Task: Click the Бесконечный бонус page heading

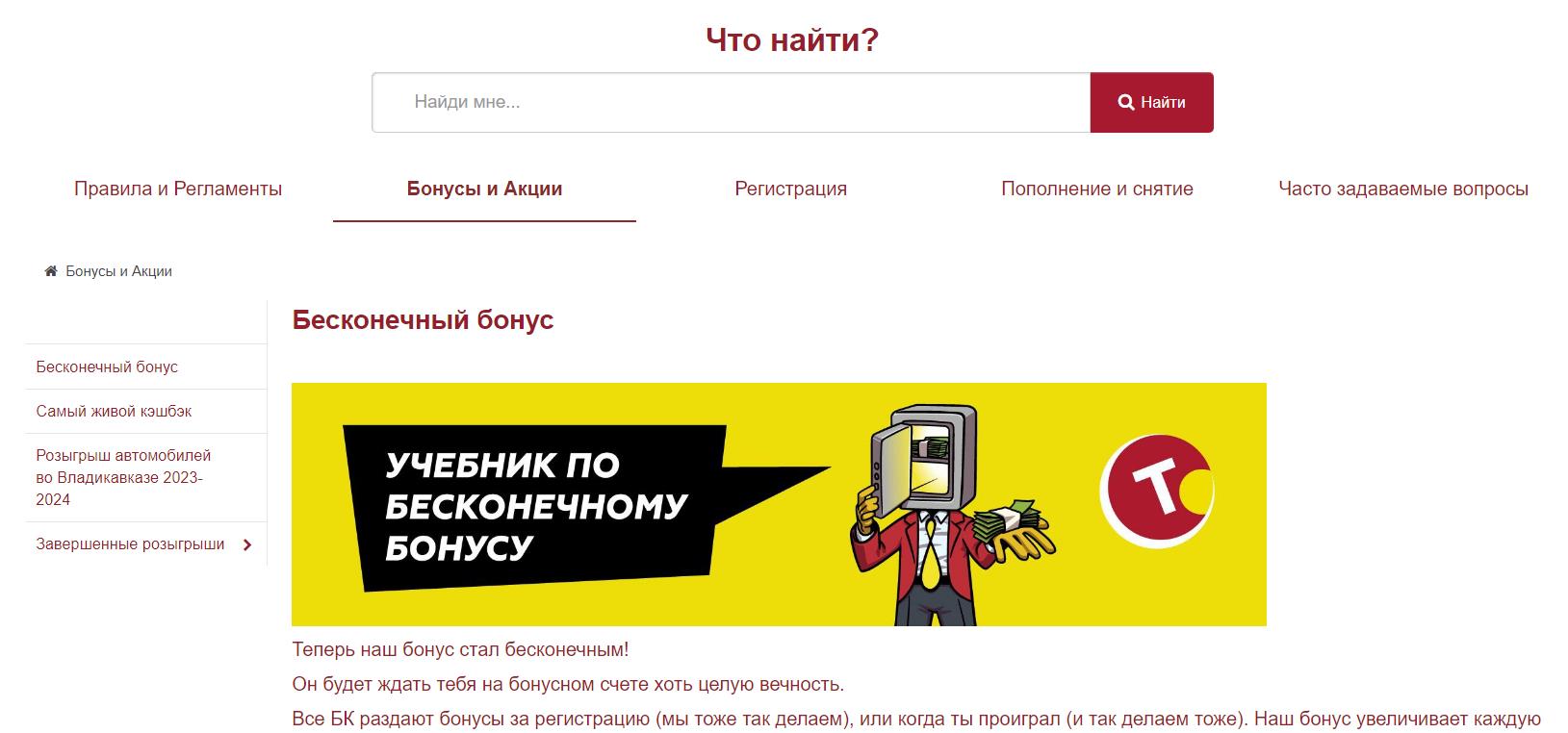Action: click(x=423, y=319)
